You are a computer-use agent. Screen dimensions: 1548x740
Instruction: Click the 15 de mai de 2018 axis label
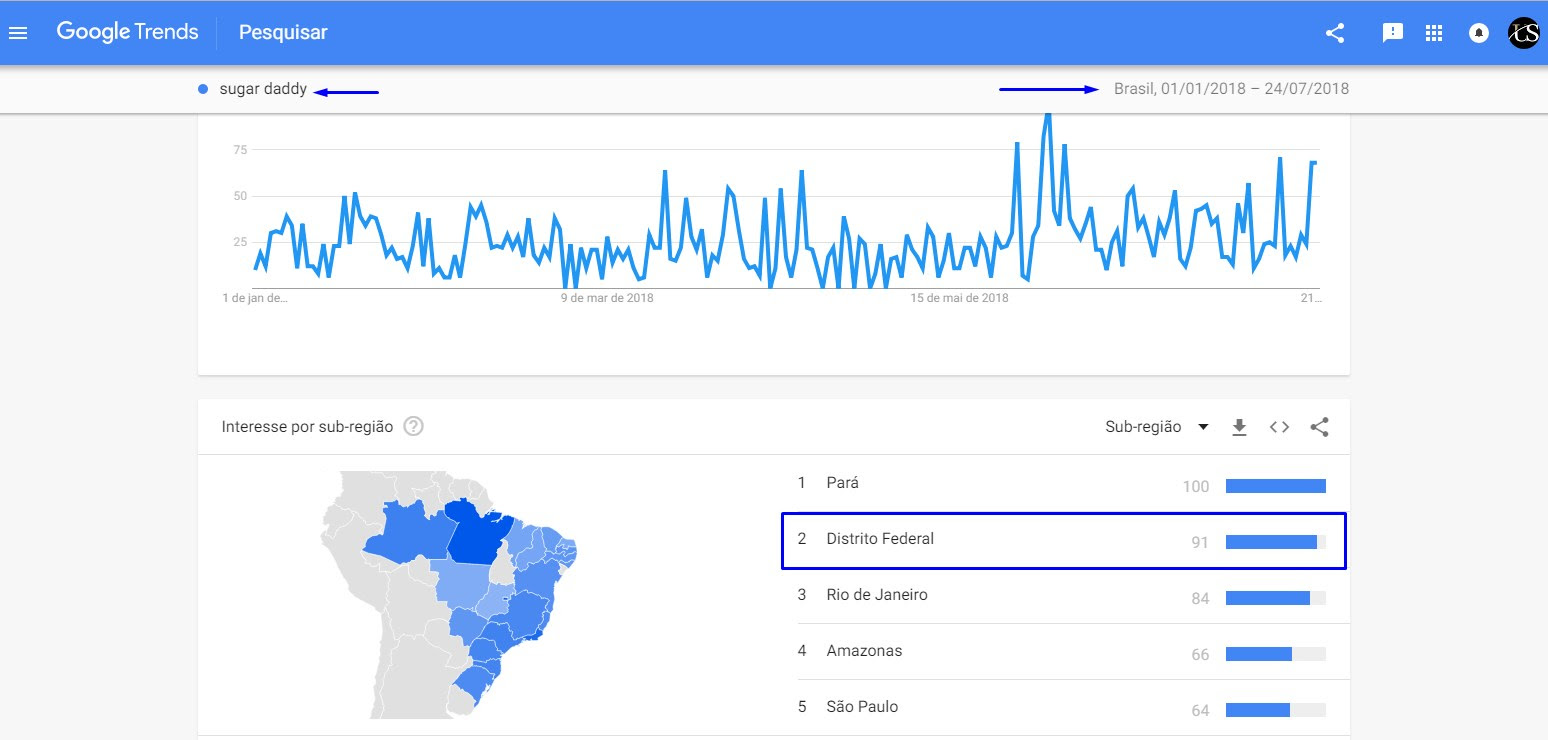point(959,298)
